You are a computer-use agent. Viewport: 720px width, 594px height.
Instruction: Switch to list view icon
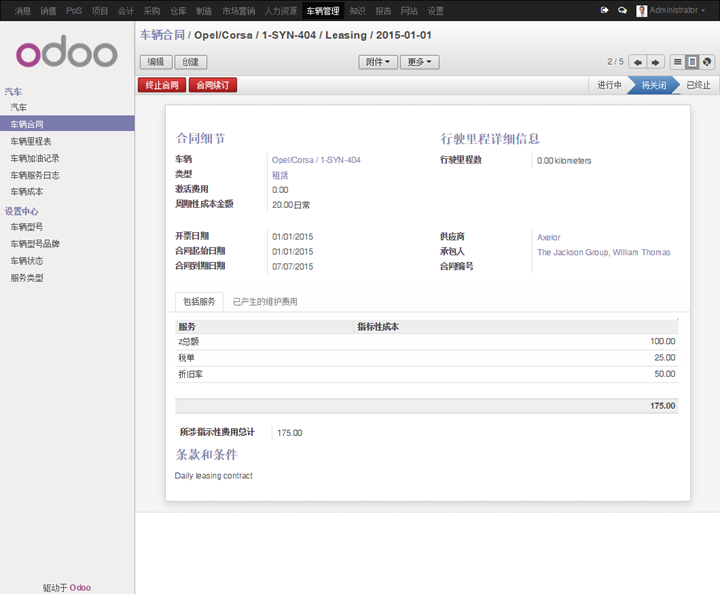point(677,62)
